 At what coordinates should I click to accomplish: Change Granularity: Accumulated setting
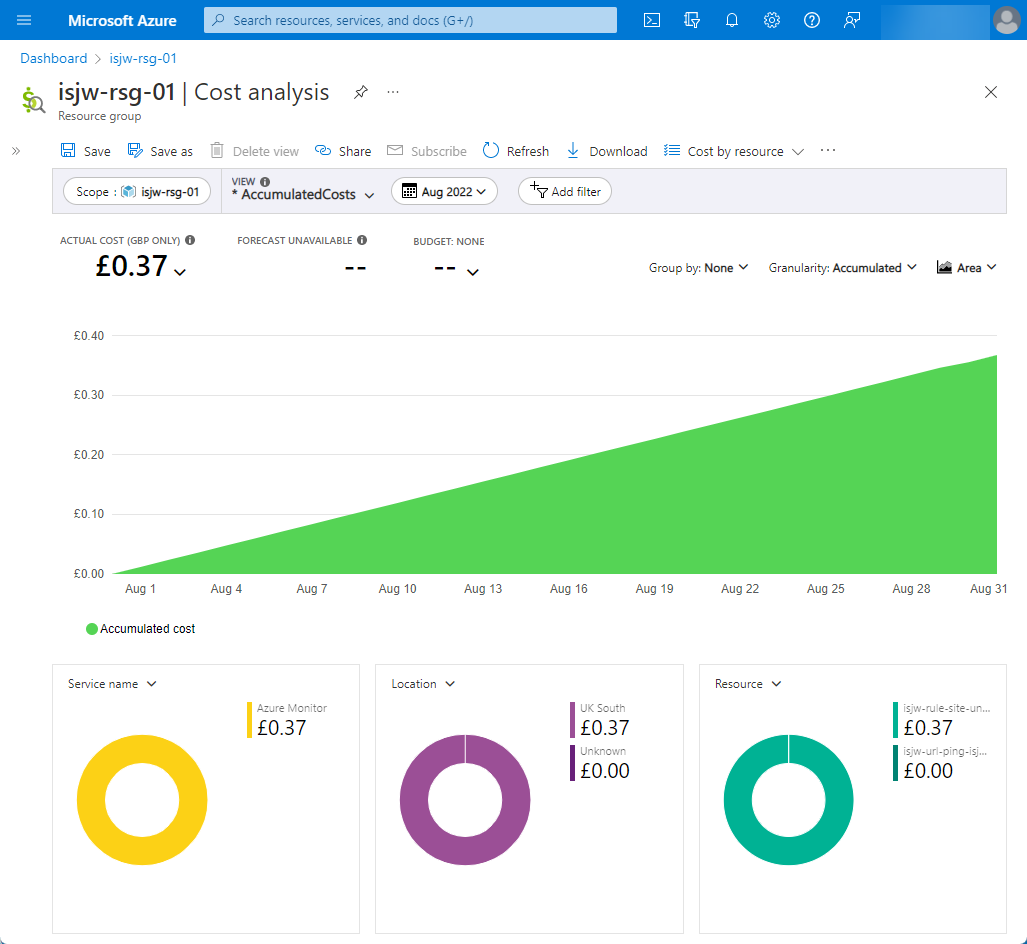(x=842, y=268)
